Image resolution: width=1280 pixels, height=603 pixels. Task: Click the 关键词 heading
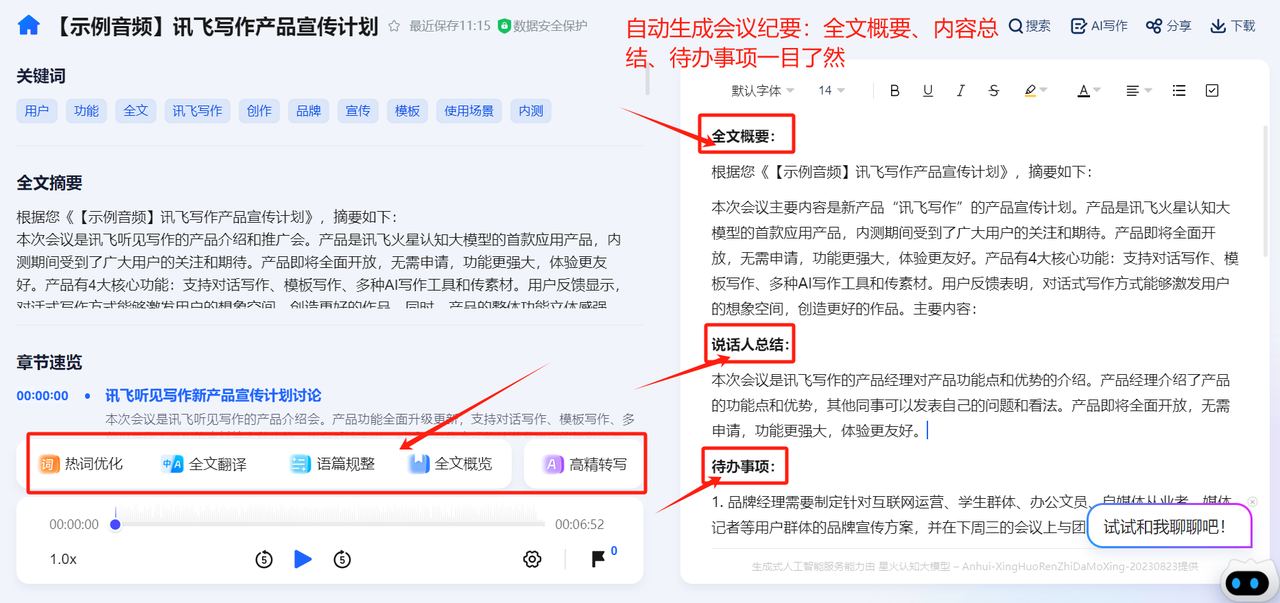coord(41,76)
